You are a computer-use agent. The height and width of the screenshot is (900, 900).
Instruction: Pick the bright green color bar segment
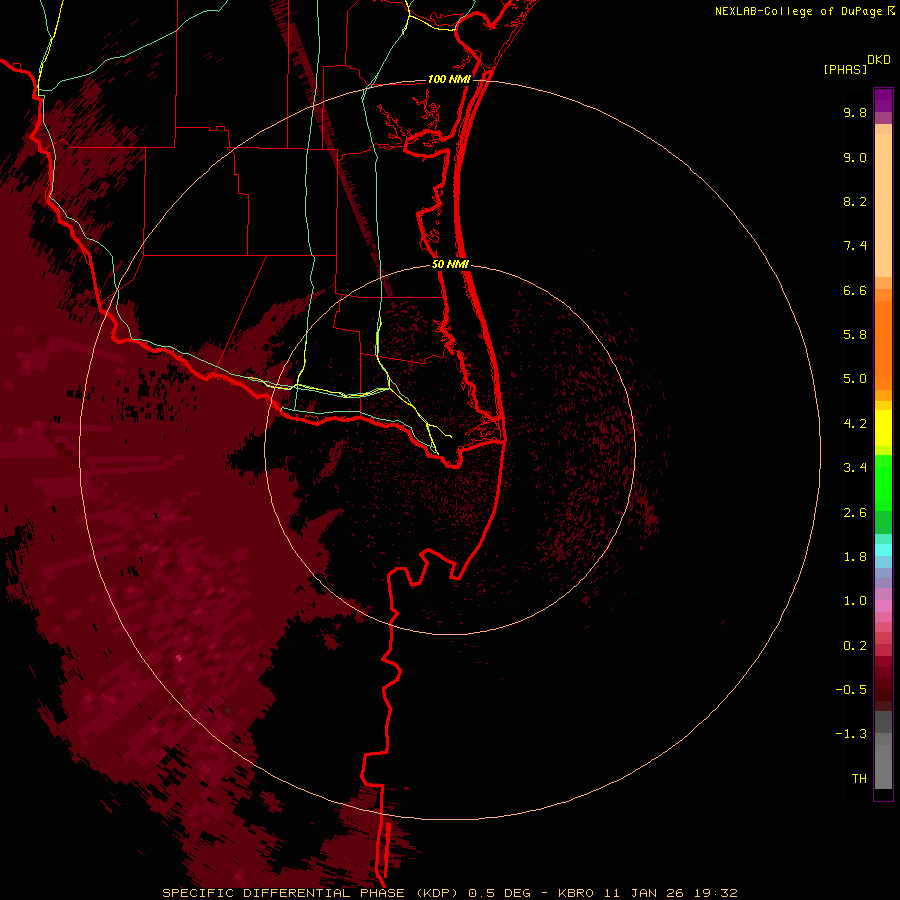(883, 483)
